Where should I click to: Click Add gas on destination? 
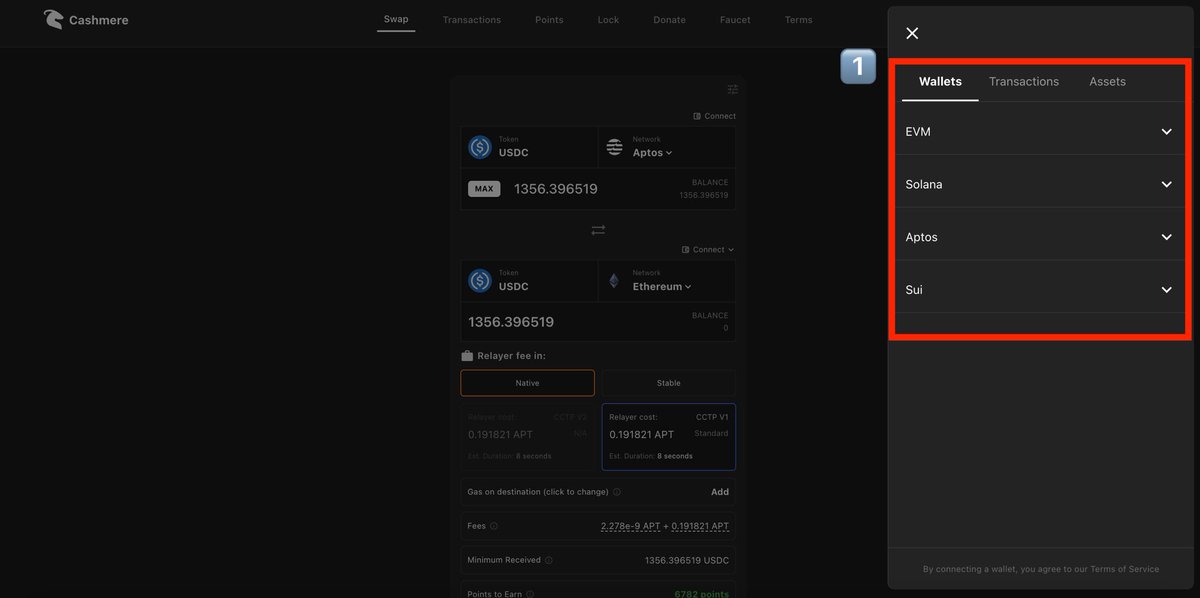pos(720,492)
